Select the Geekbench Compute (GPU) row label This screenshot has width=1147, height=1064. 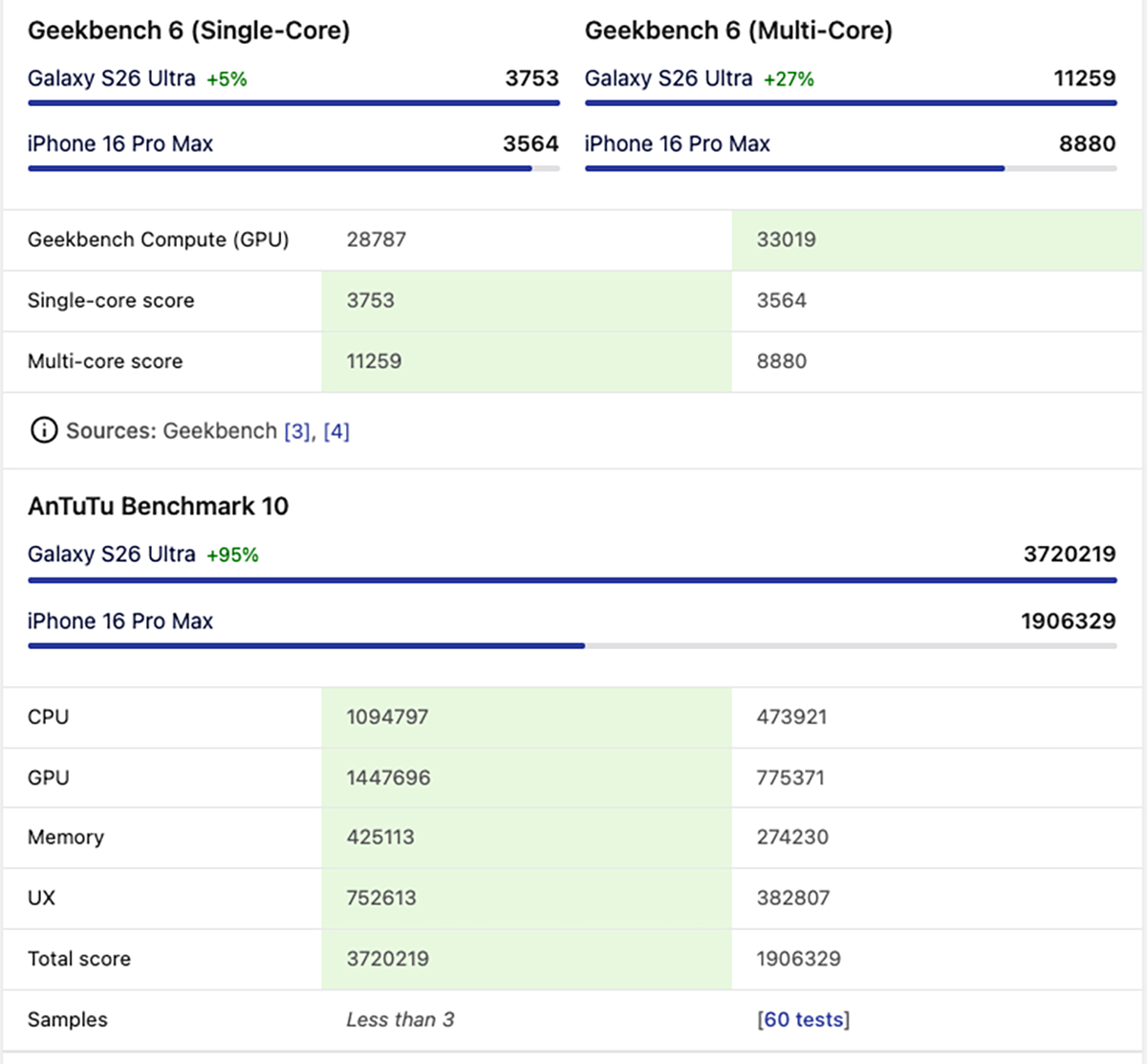pyautogui.click(x=158, y=240)
